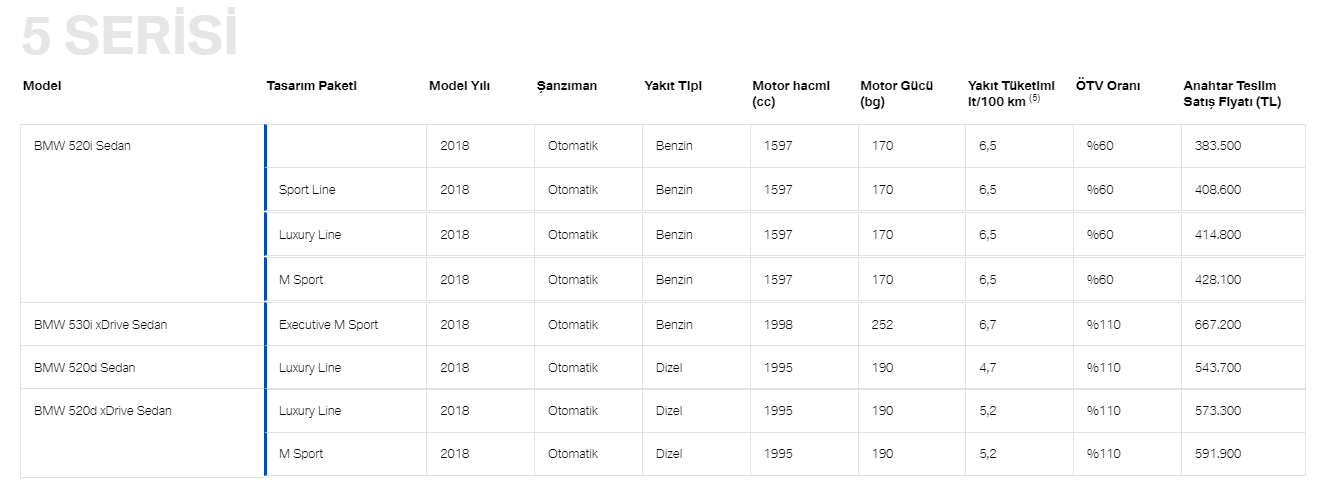Screen dimensions: 1339x494
Task: Click the Model Yılı column header
Action: point(459,86)
